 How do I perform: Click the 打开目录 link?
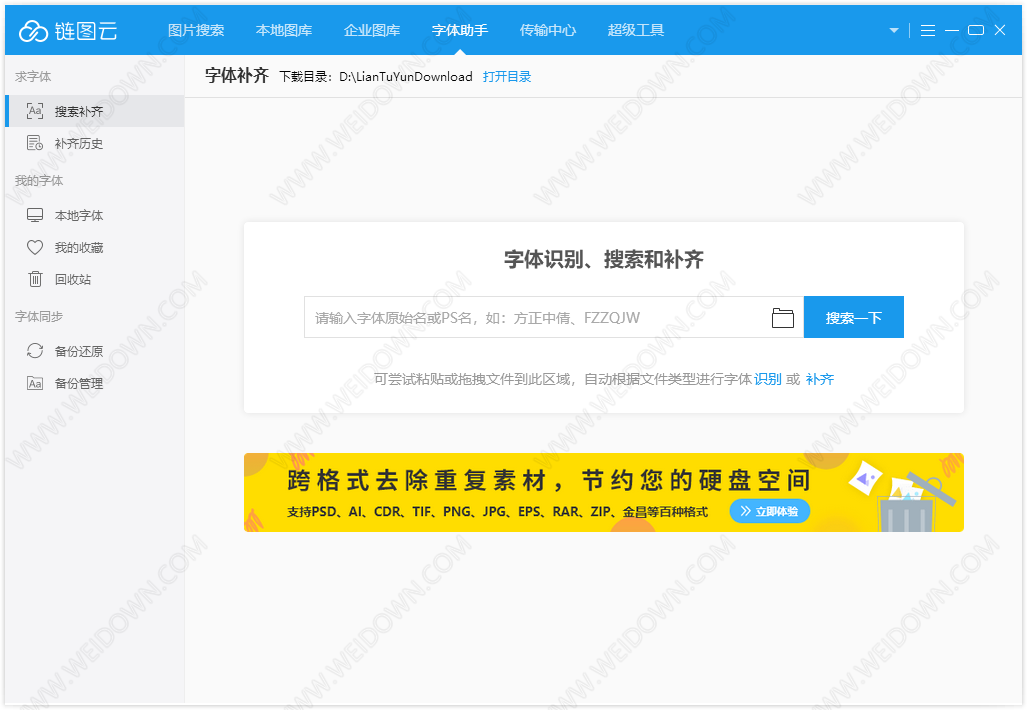click(507, 77)
